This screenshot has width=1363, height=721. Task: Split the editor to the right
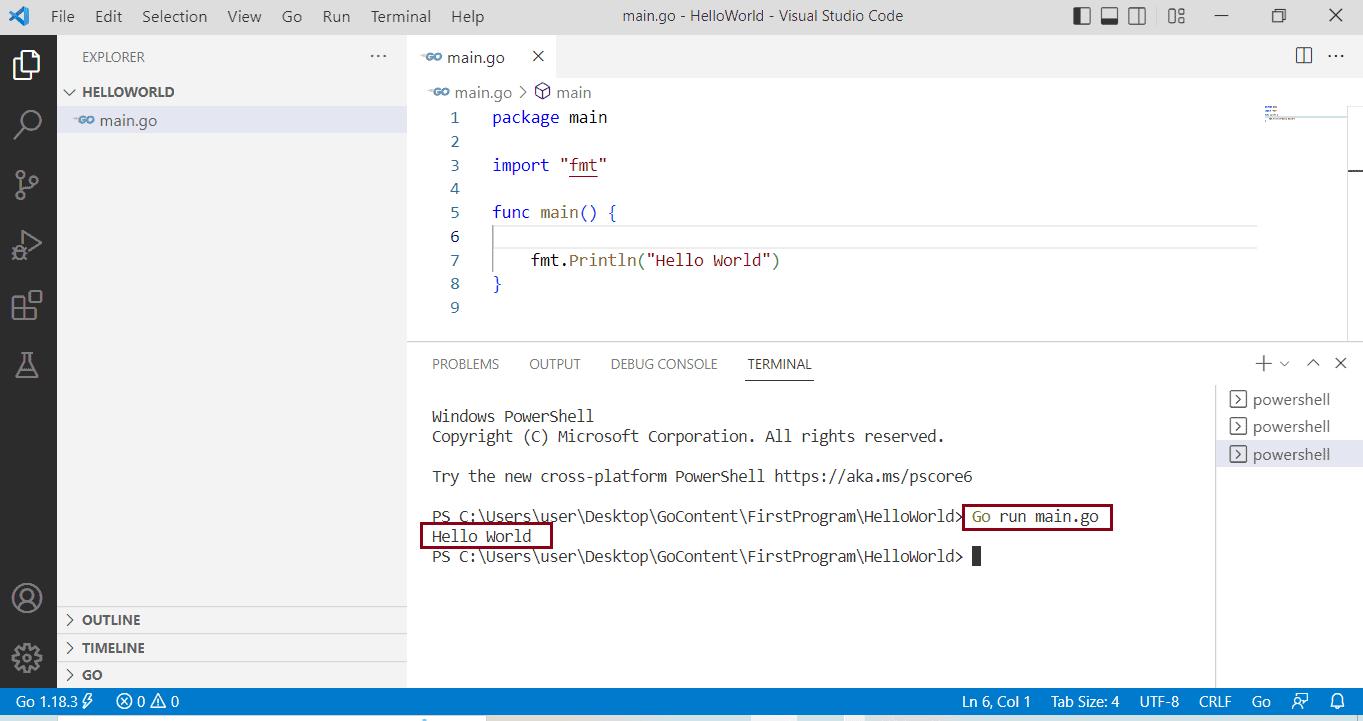click(1304, 56)
